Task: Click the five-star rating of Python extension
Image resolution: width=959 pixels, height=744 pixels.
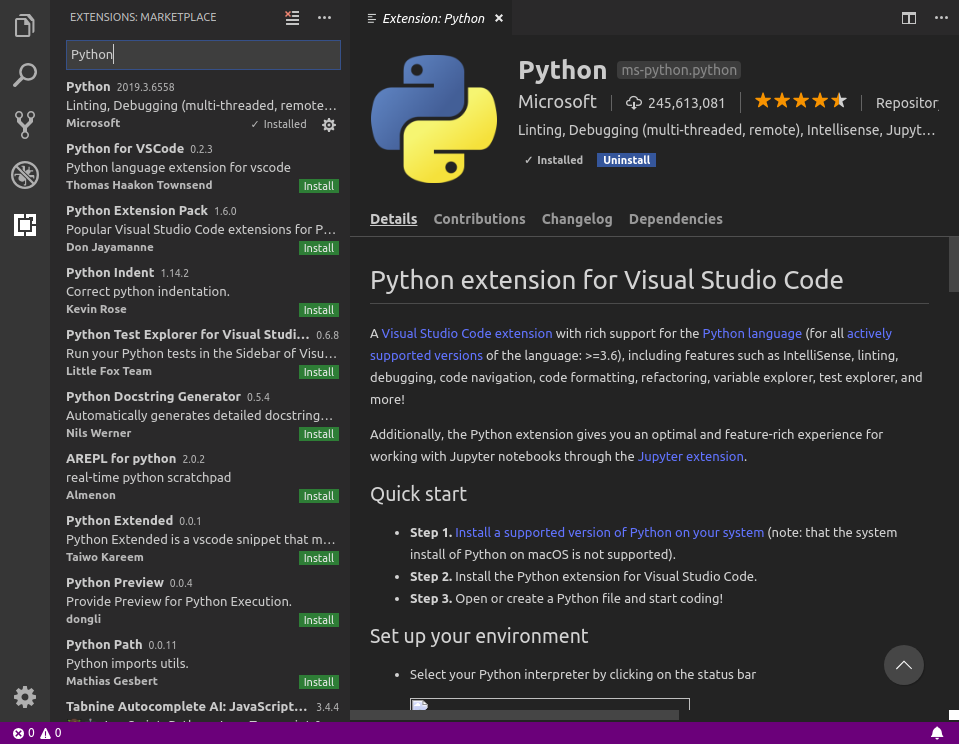Action: (800, 102)
